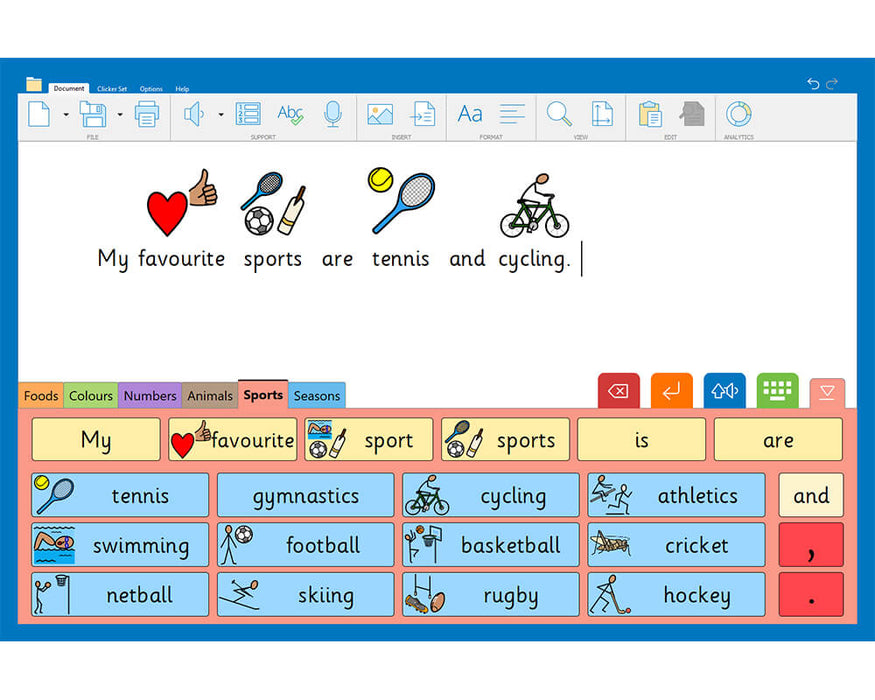Screen dimensions: 875x700
Task: Toggle the green on-screen keyboard button
Action: click(x=777, y=391)
